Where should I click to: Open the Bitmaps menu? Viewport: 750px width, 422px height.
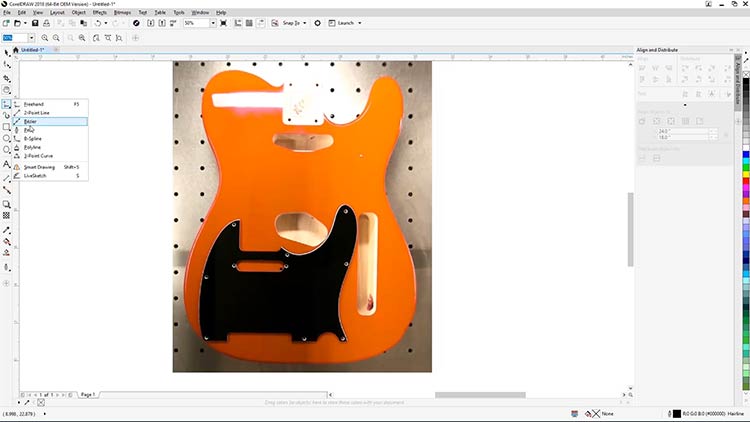[x=122, y=12]
